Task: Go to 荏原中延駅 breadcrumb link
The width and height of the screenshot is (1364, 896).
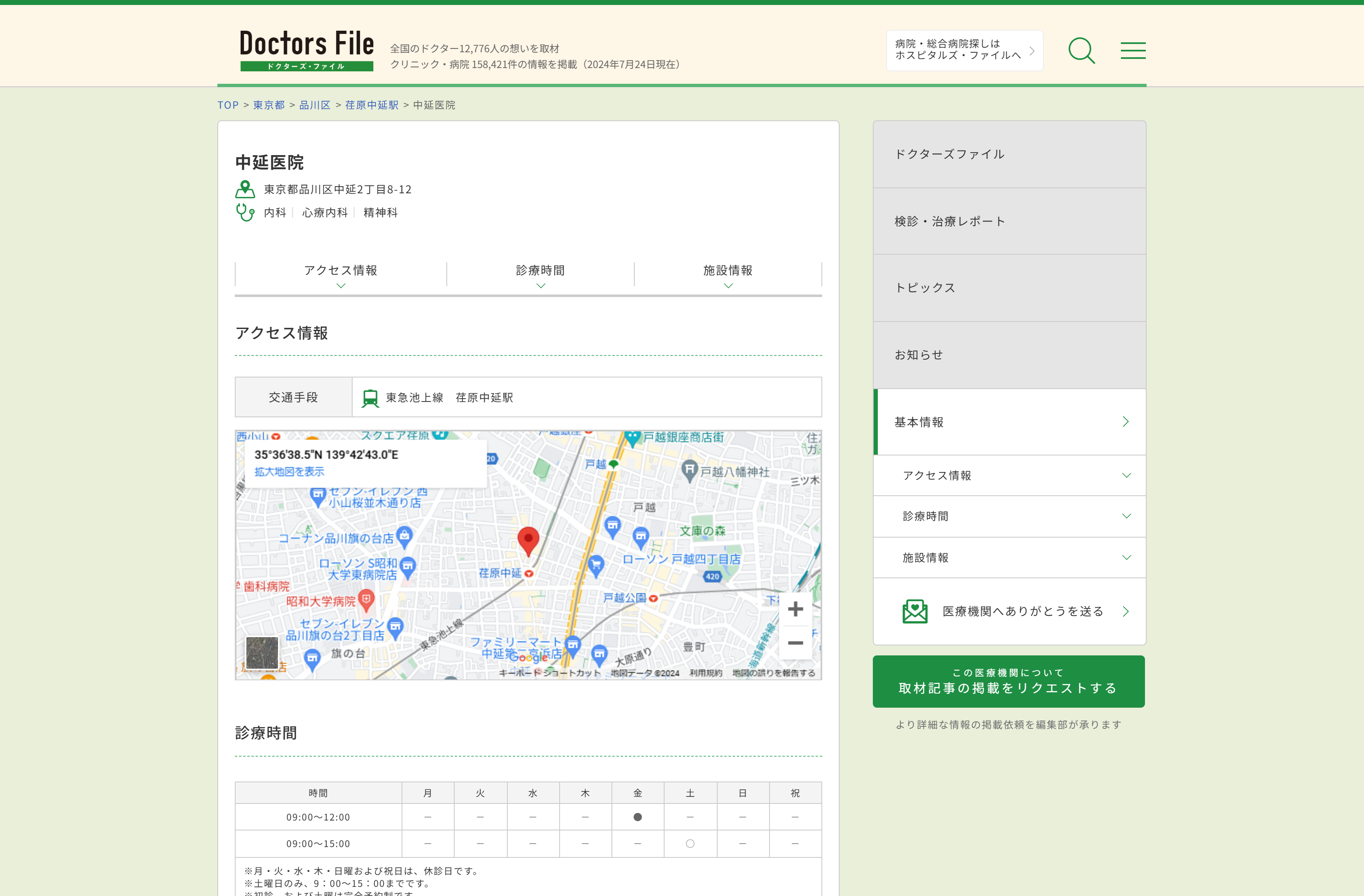Action: (x=372, y=105)
